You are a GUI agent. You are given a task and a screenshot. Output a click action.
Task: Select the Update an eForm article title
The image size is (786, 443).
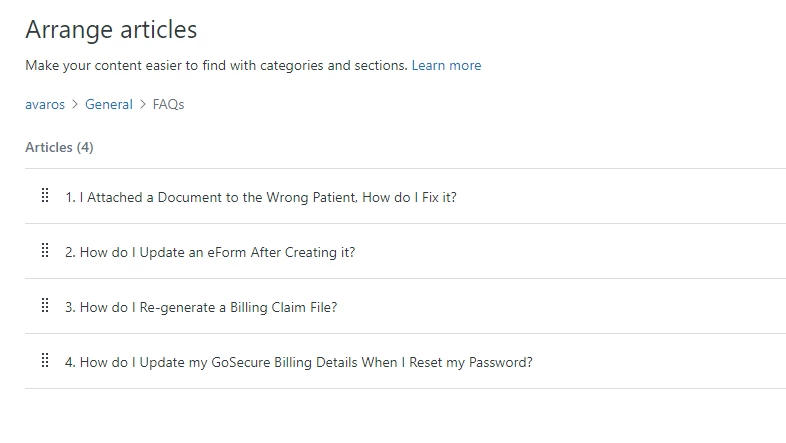[210, 252]
